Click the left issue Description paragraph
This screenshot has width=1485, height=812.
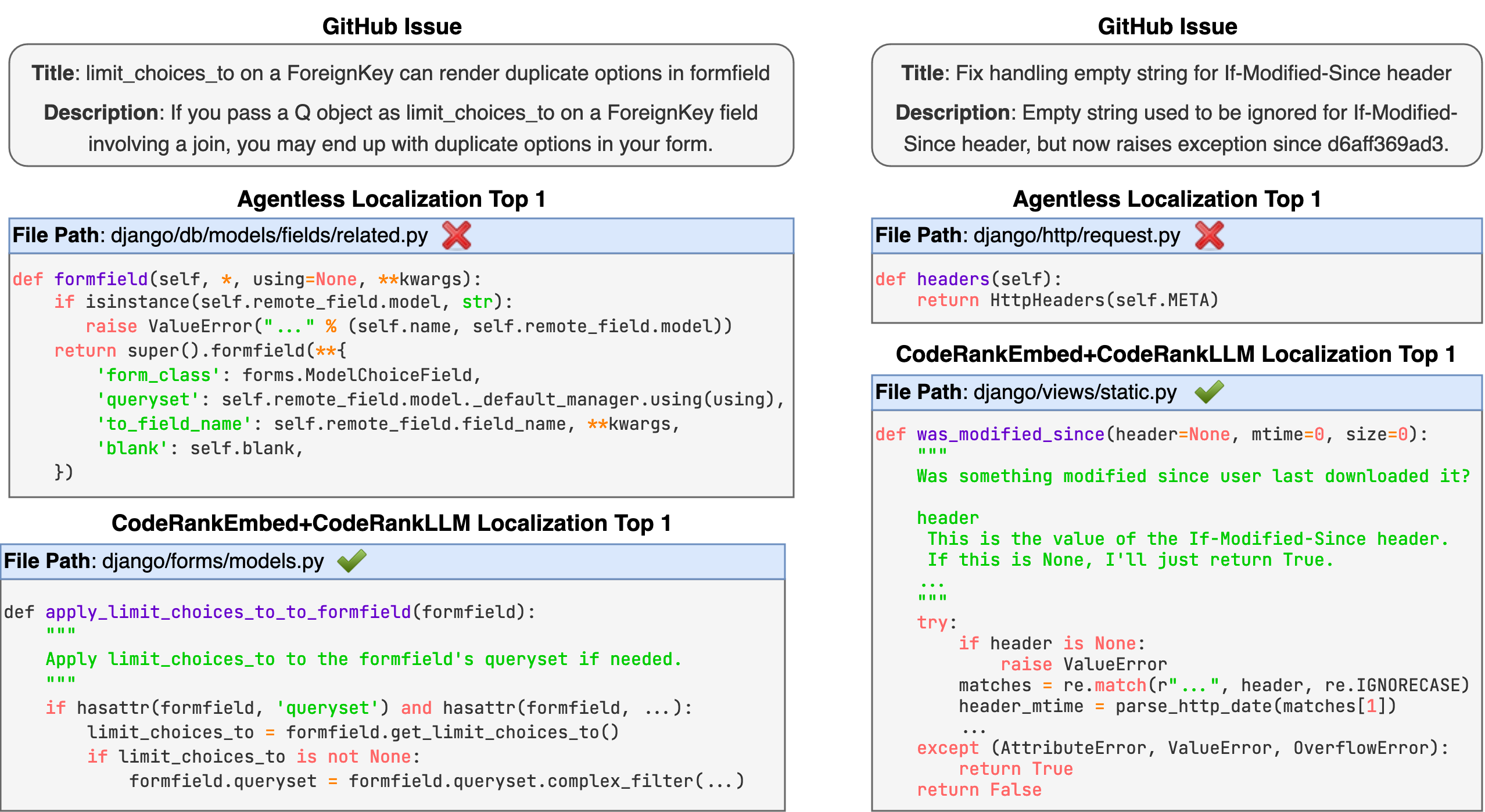(x=401, y=128)
